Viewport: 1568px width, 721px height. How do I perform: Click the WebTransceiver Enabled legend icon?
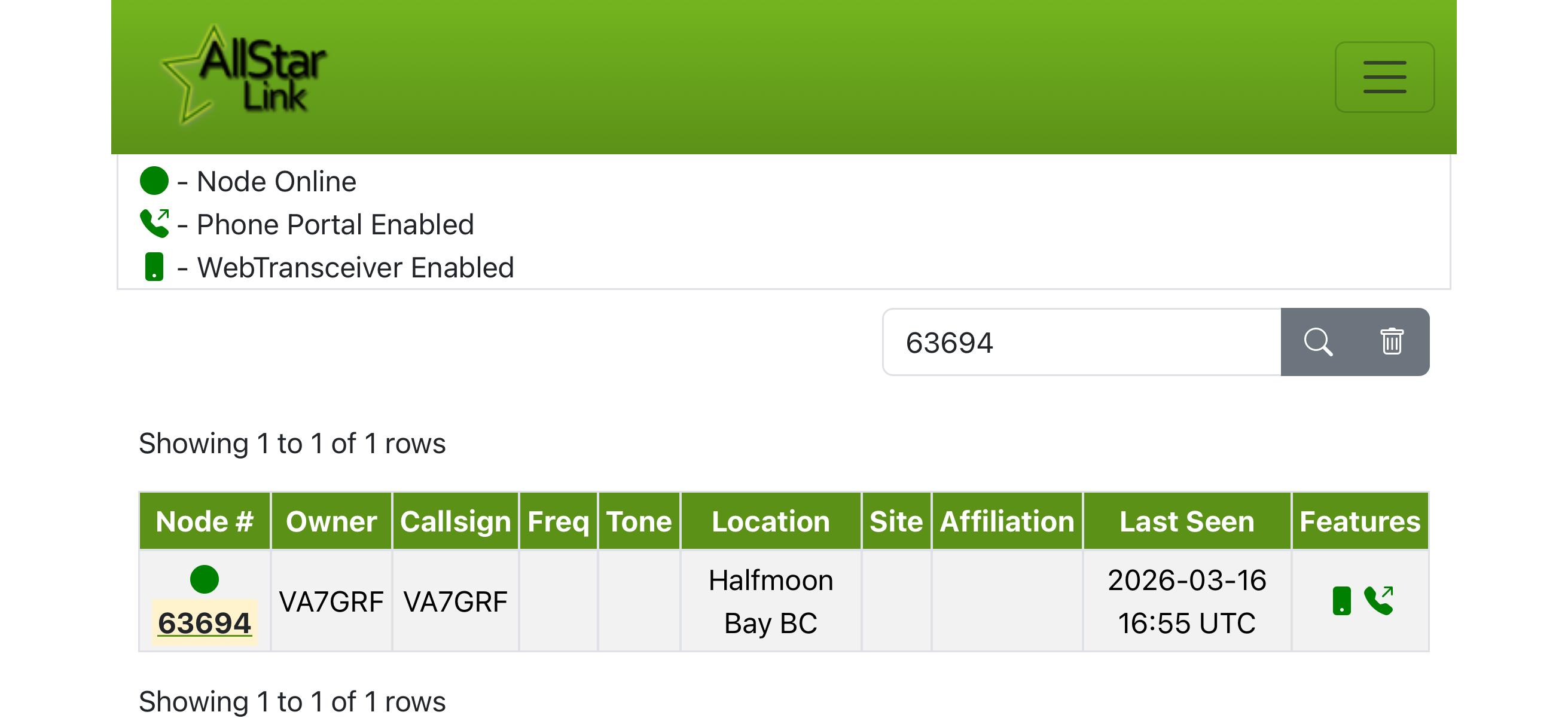154,267
